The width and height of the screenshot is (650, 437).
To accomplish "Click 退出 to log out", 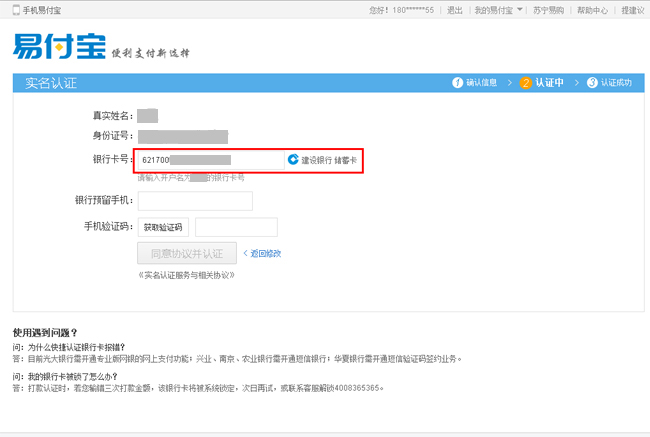I will coord(454,10).
